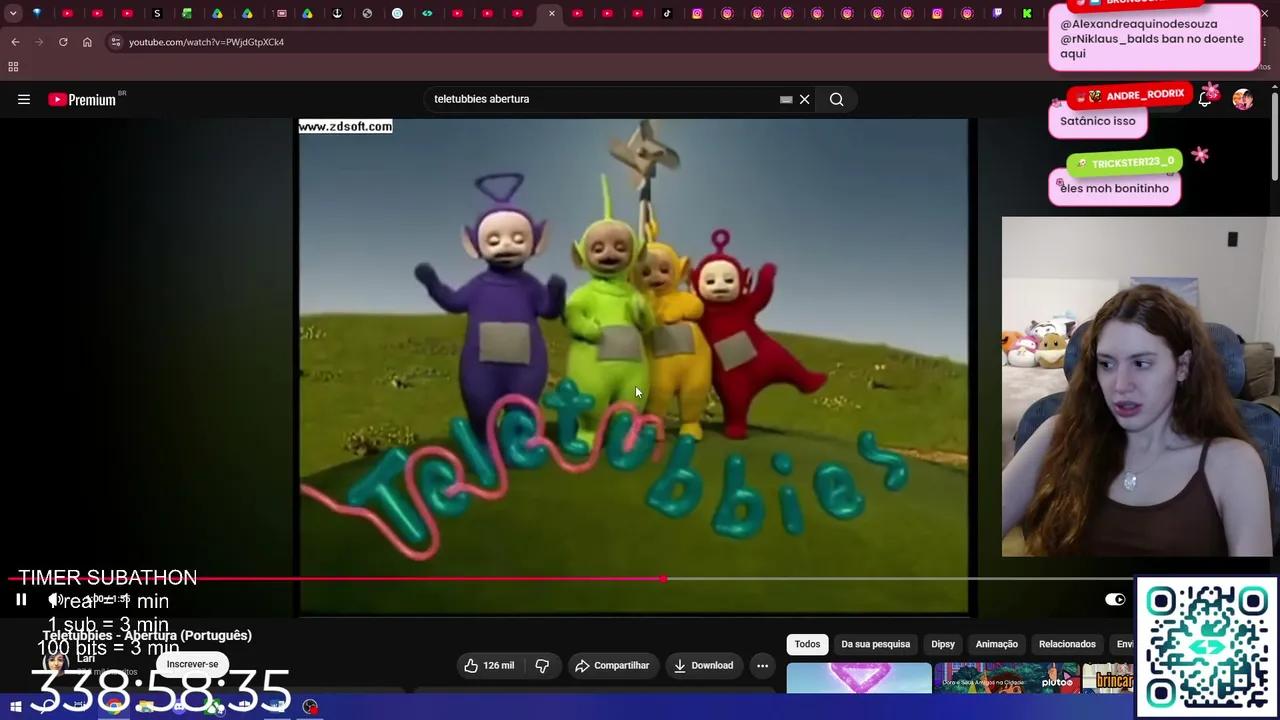Select the Dipsy filter chip
Viewport: 1280px width, 720px height.
click(x=943, y=644)
